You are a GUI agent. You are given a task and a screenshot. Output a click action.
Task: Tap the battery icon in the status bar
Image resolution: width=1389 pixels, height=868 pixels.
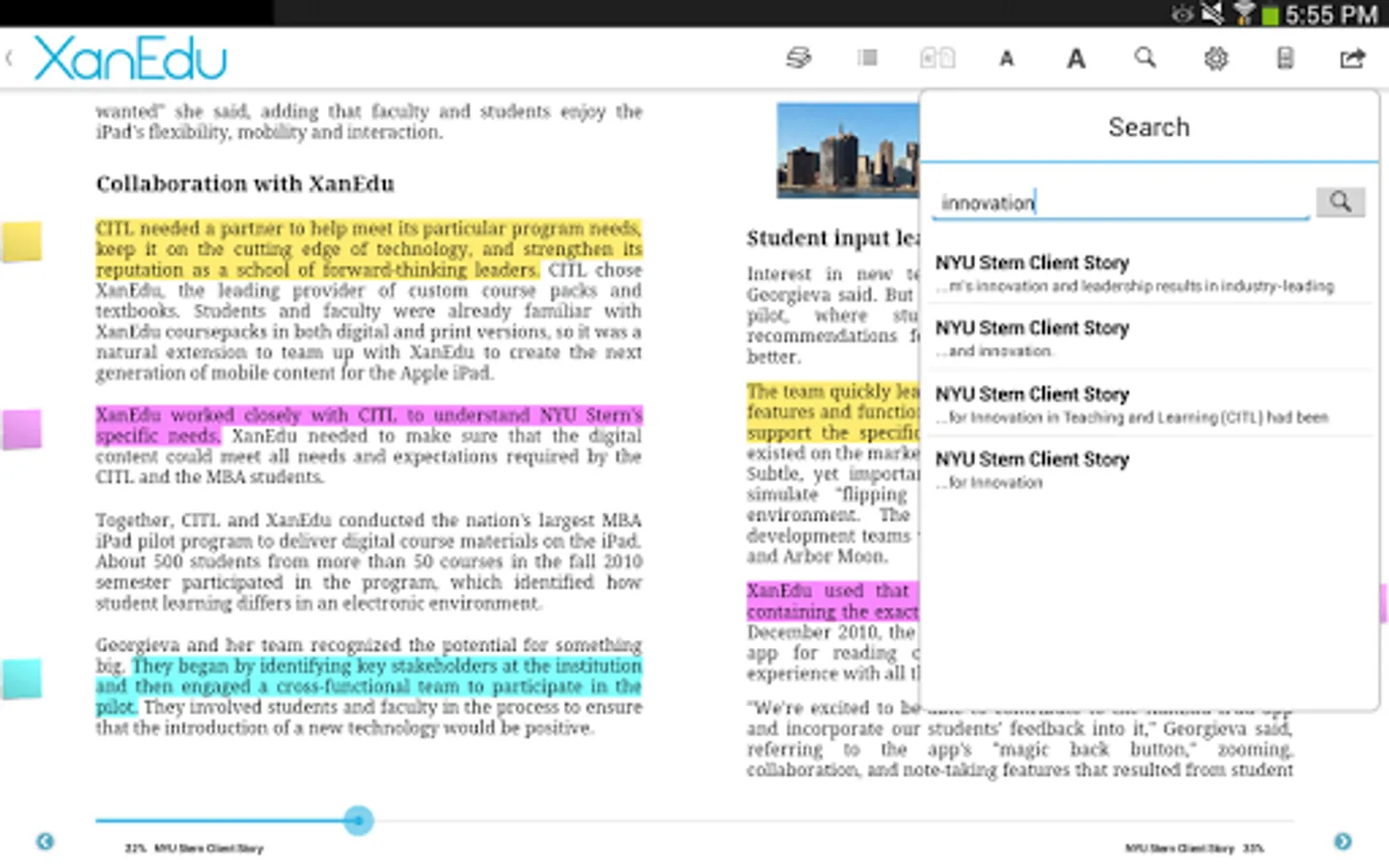click(1270, 14)
